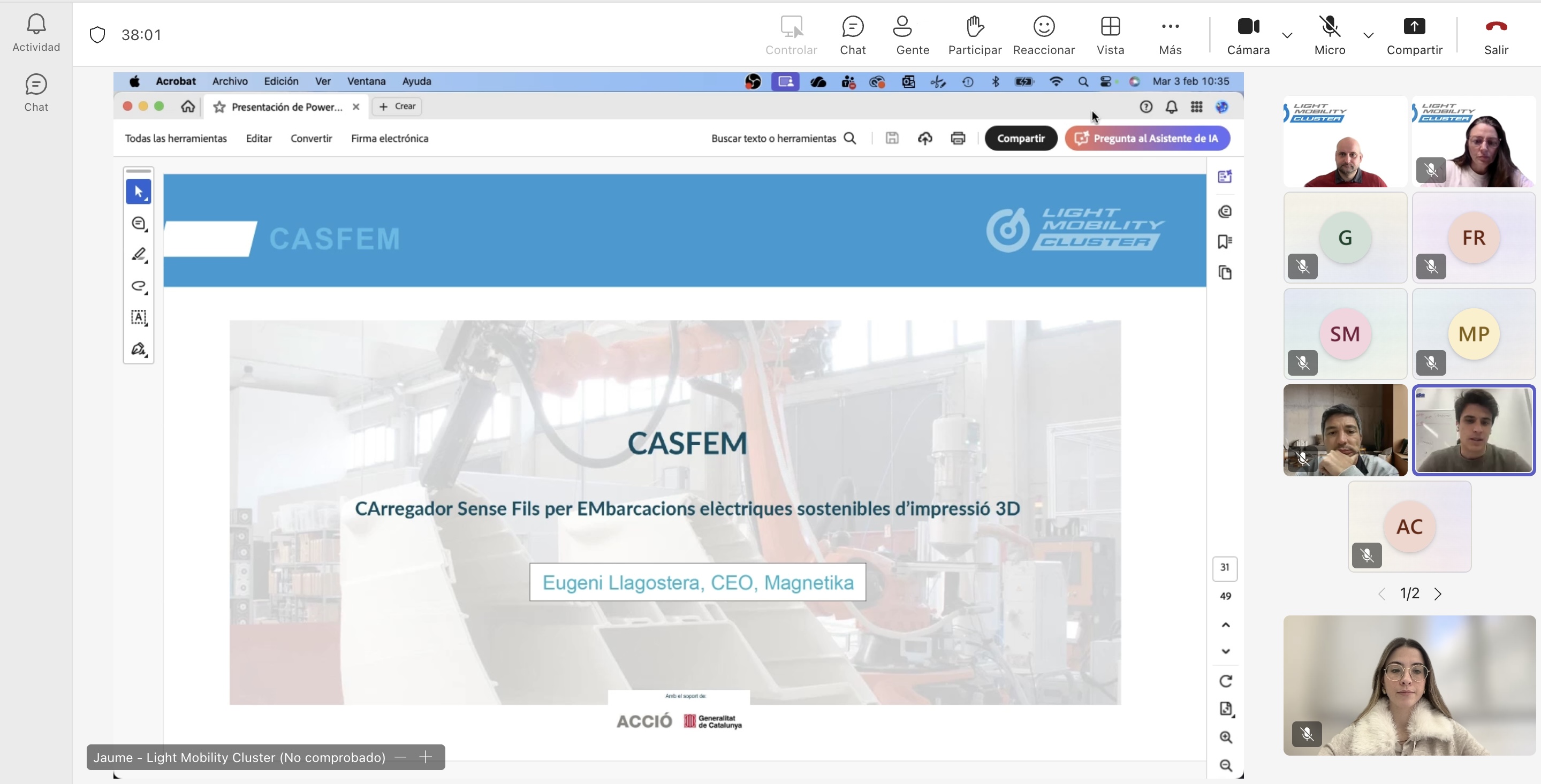Go to next participants page arrow

point(1438,594)
